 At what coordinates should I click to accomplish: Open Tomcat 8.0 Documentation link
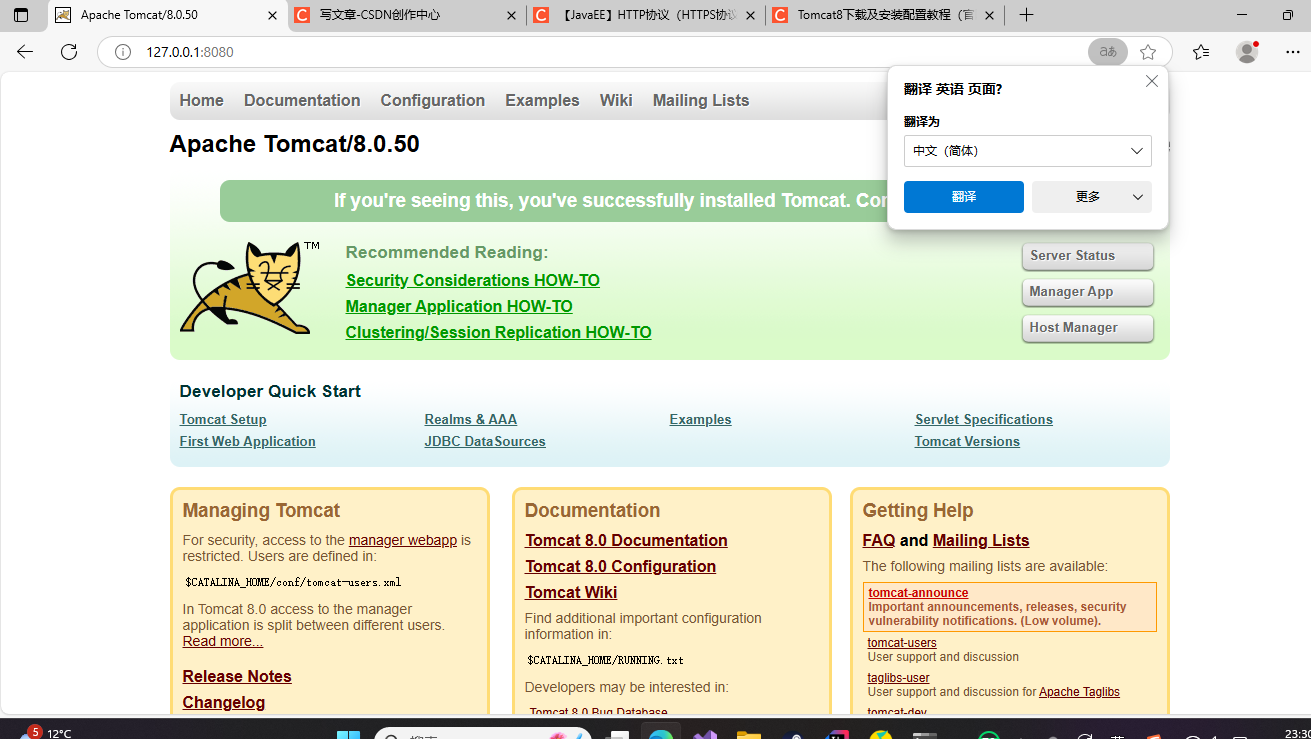pos(626,540)
